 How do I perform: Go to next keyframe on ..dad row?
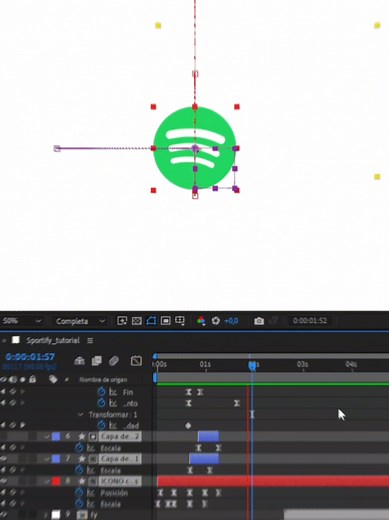pyautogui.click(x=23, y=425)
